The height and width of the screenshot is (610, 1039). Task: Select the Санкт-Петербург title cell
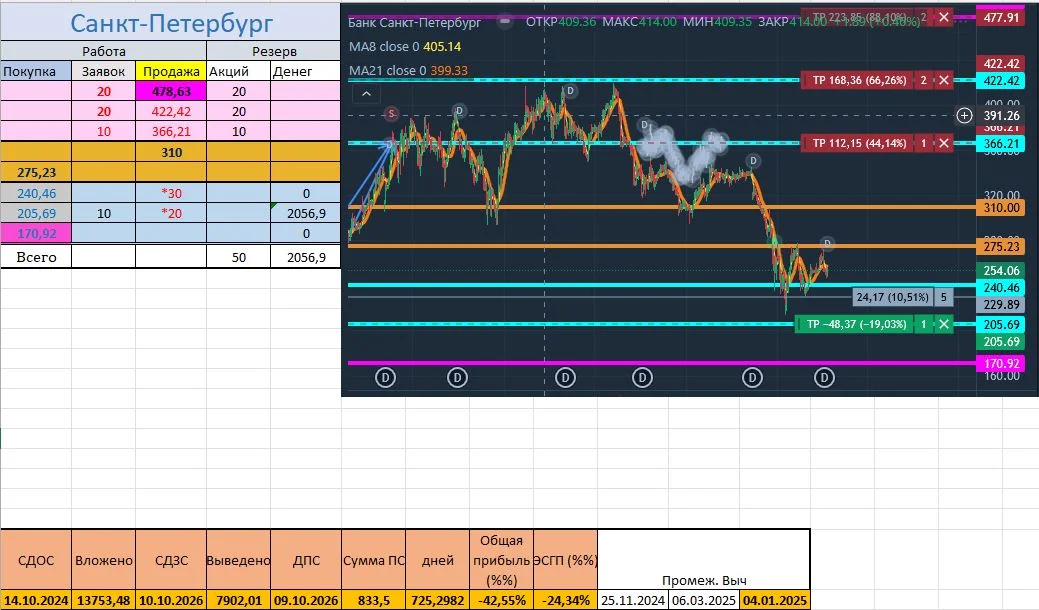[x=171, y=23]
